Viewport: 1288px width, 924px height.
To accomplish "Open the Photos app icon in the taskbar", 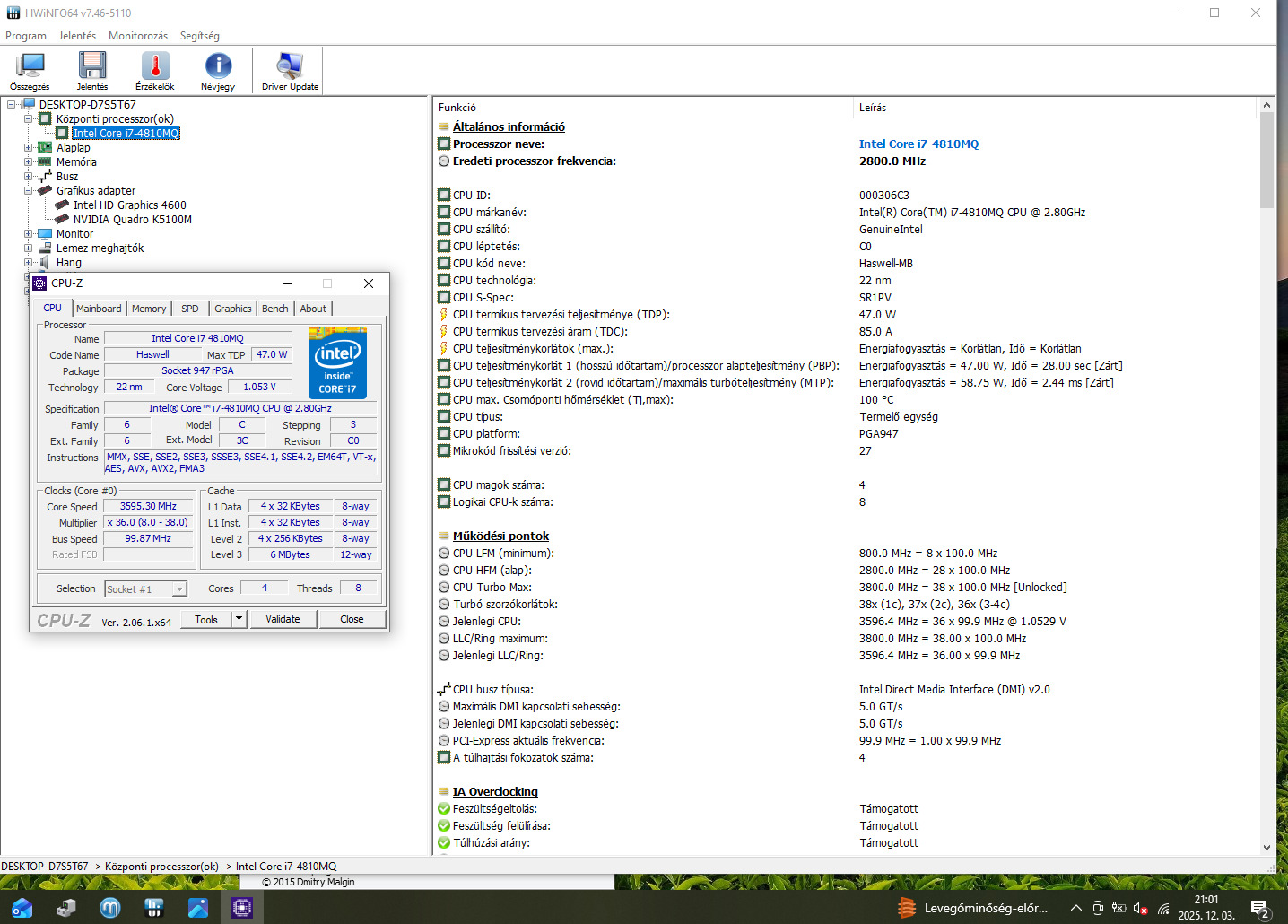I will pyautogui.click(x=198, y=908).
